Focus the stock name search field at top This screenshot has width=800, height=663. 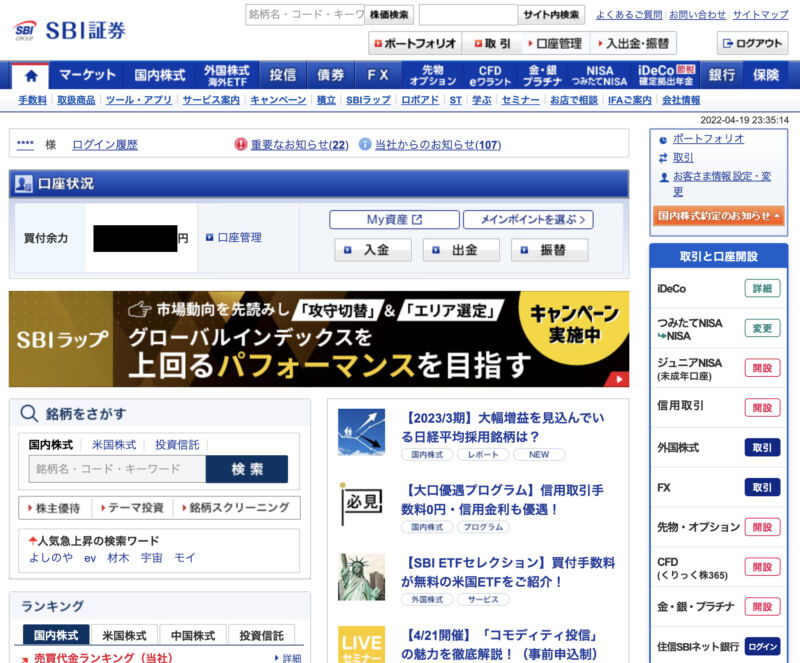point(305,15)
